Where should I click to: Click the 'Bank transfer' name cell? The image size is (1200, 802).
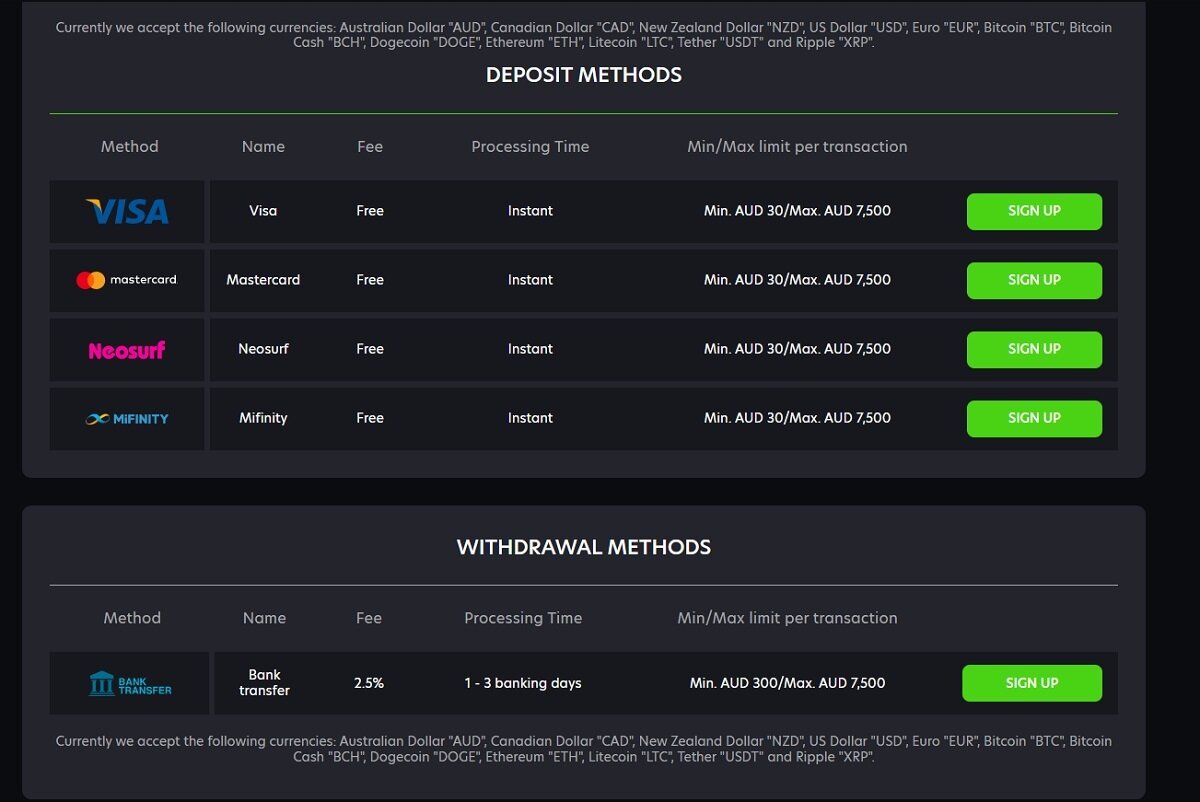[x=264, y=683]
